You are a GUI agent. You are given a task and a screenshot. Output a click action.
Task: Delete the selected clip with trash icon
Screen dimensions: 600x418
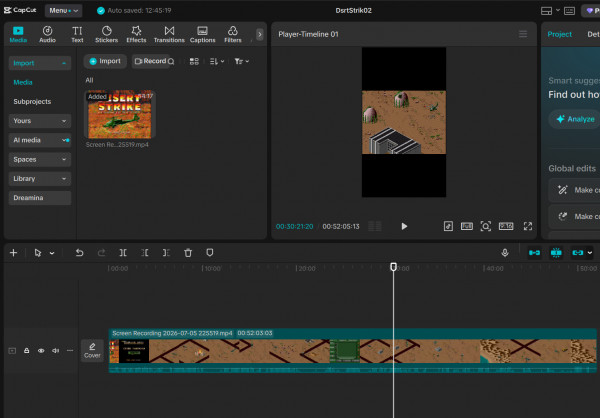pyautogui.click(x=188, y=253)
